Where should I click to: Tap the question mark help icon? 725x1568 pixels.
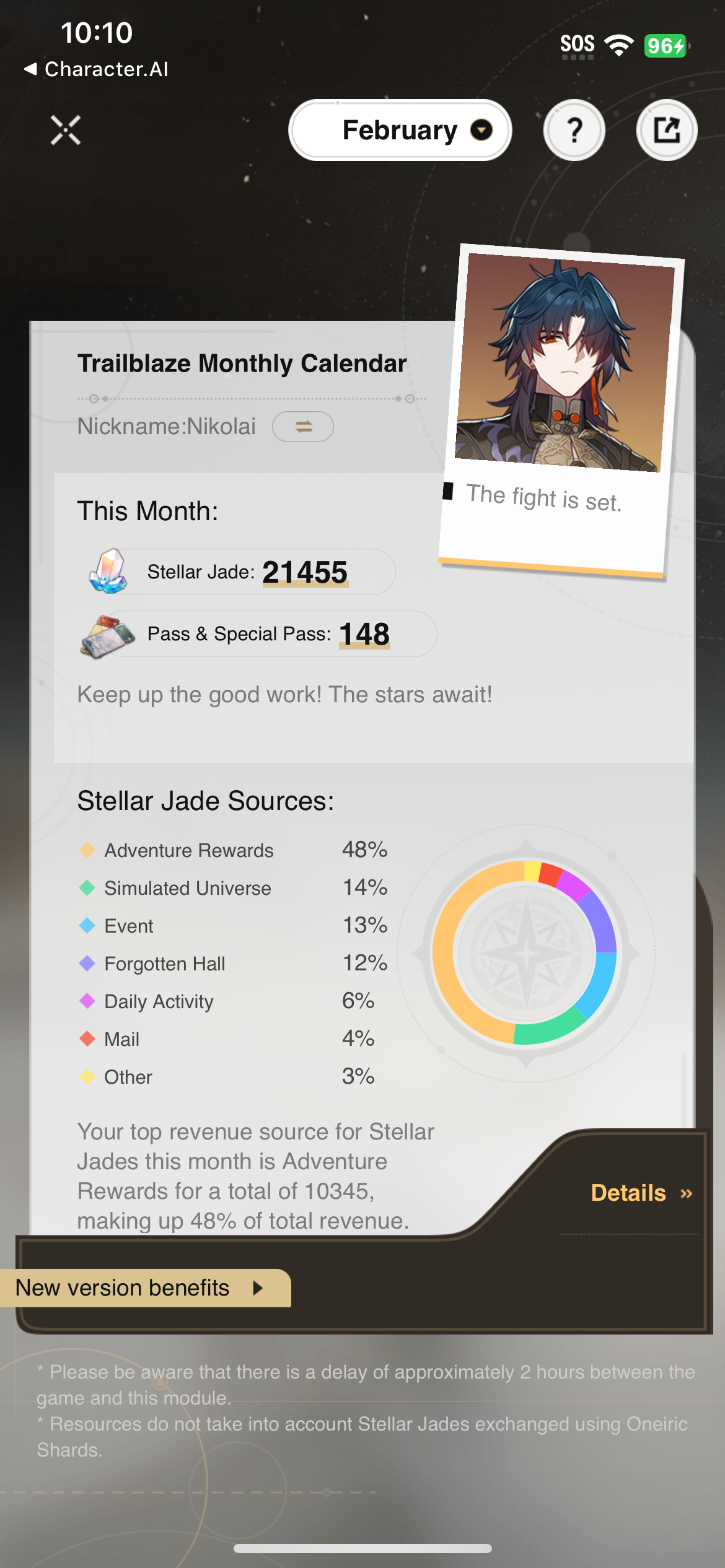pyautogui.click(x=574, y=131)
